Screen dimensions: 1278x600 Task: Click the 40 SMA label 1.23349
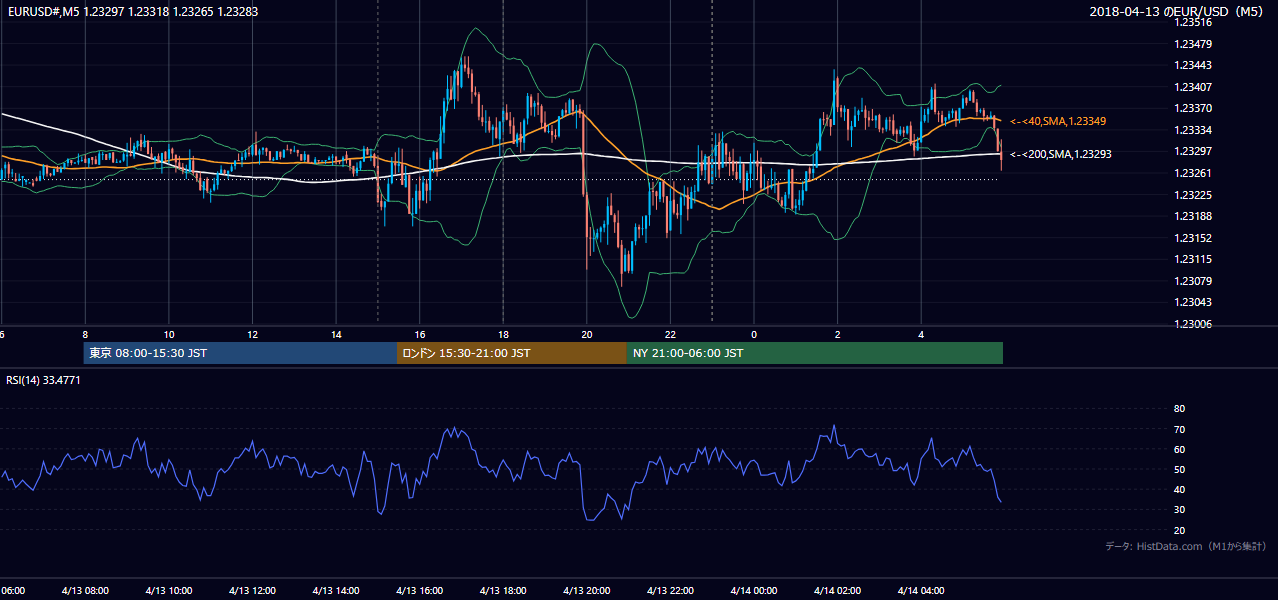coord(1059,121)
